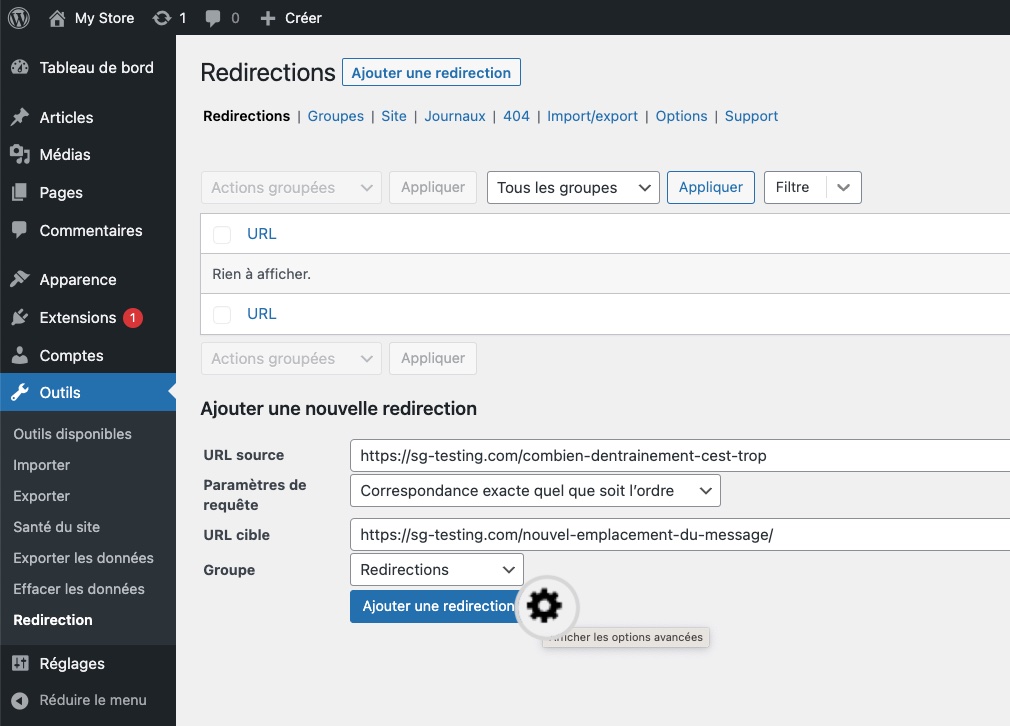Select the Redirections tab
The width and height of the screenshot is (1010, 726).
click(x=247, y=116)
